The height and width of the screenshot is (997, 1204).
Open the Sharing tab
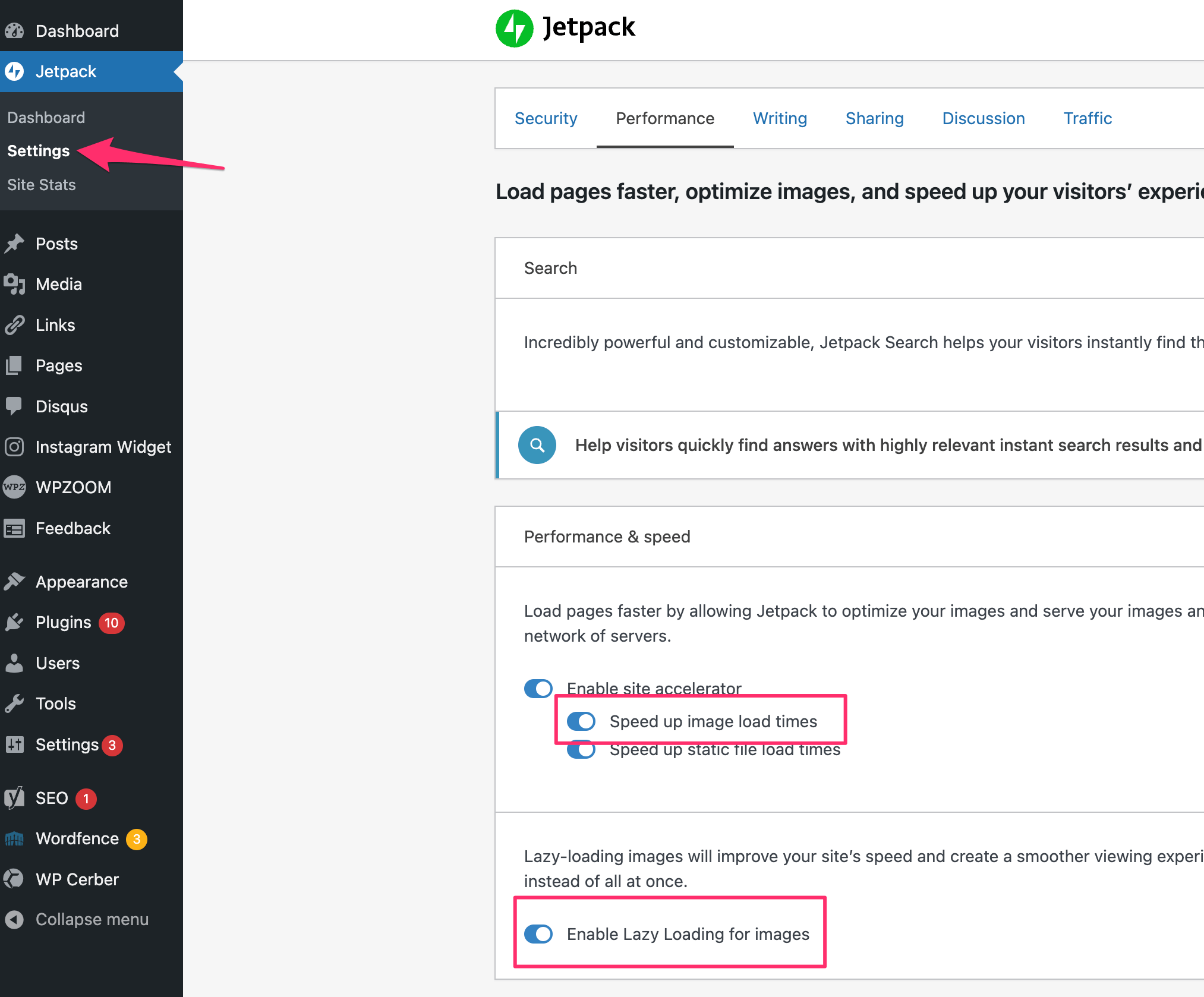pos(875,118)
